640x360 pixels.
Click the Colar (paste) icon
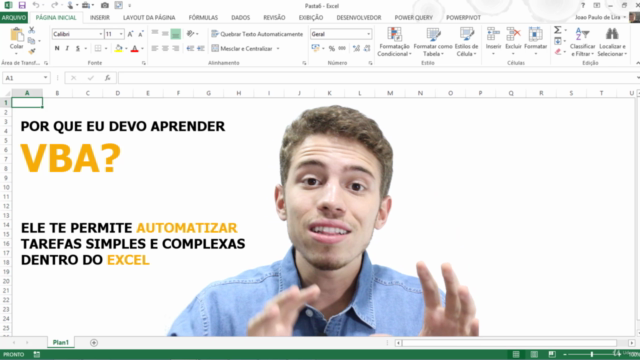(17, 35)
